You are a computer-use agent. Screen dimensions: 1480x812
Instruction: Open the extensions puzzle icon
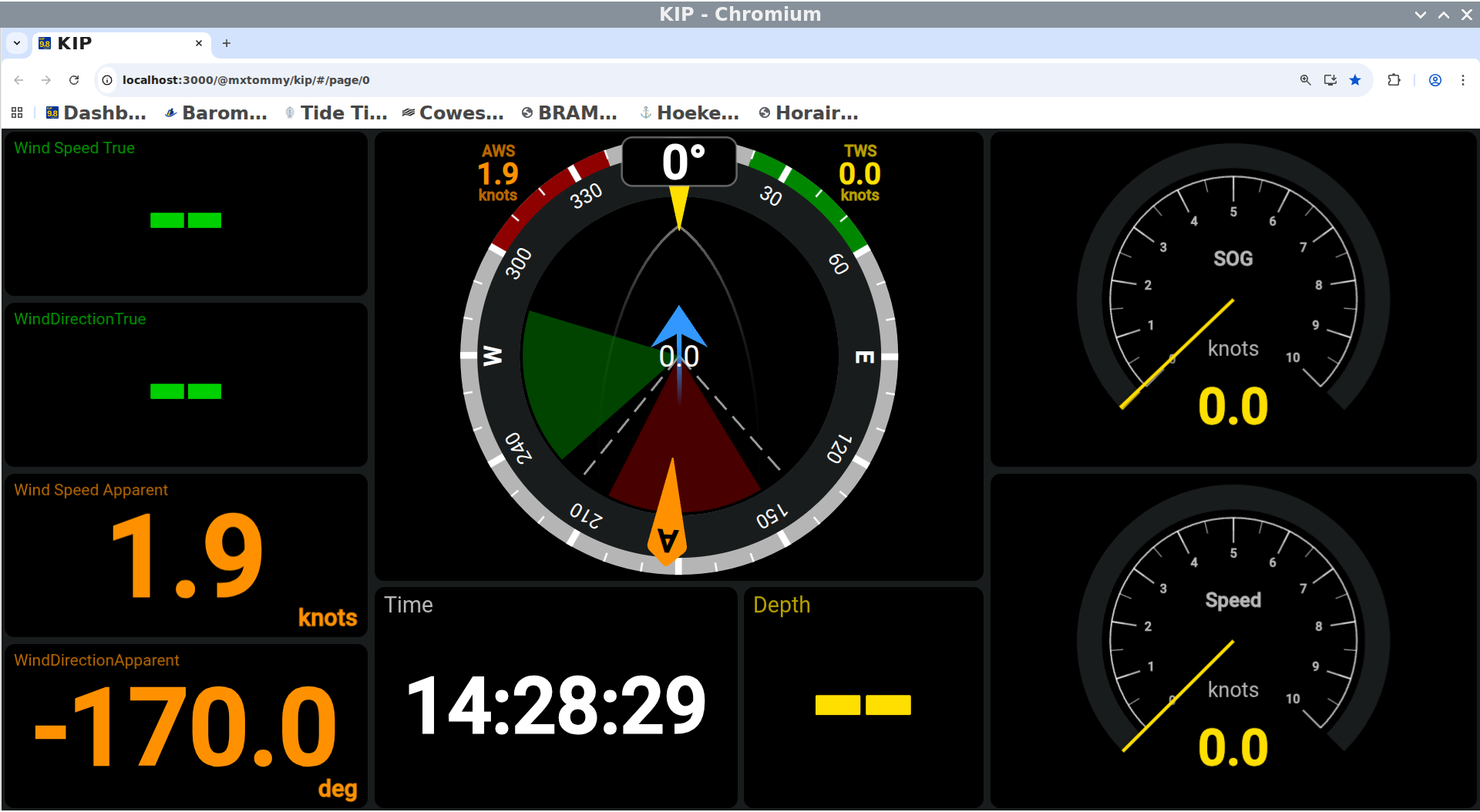tap(1394, 80)
